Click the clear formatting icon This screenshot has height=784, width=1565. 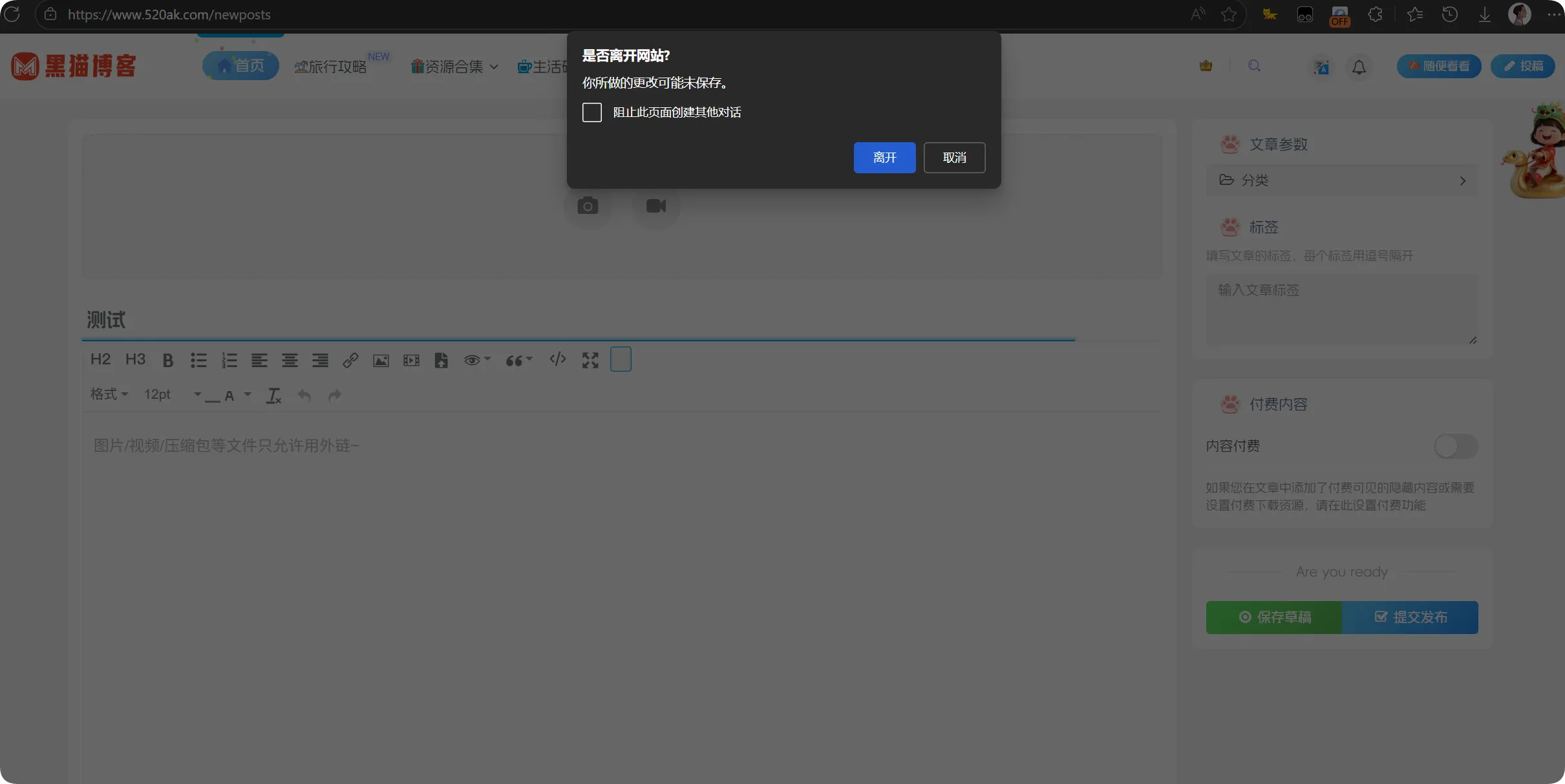point(273,395)
